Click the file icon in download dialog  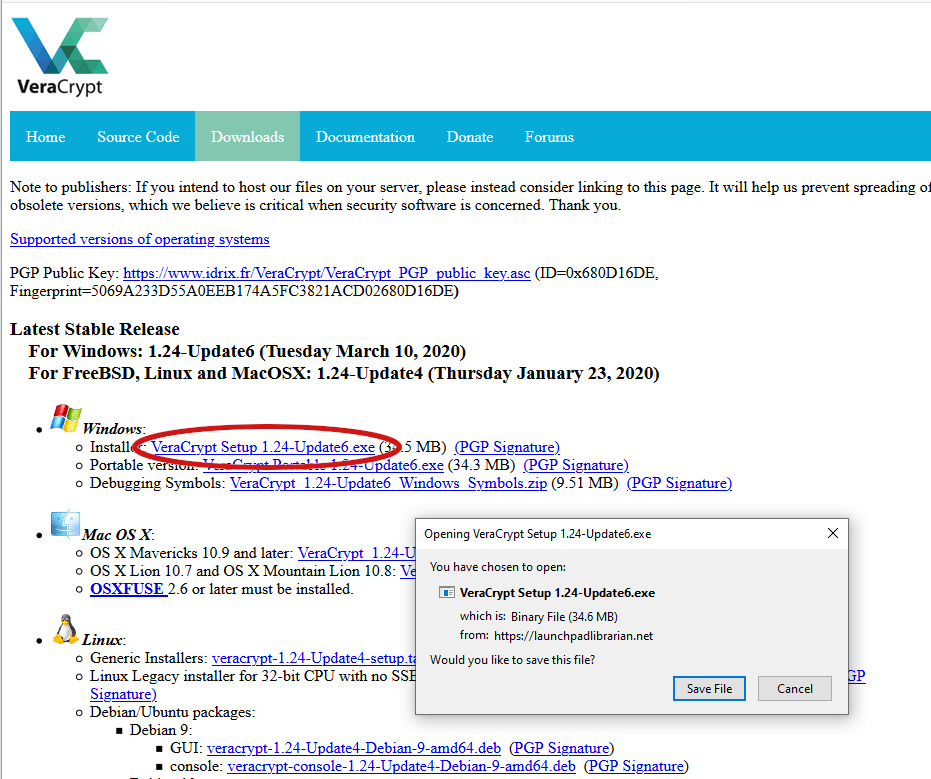[x=446, y=592]
